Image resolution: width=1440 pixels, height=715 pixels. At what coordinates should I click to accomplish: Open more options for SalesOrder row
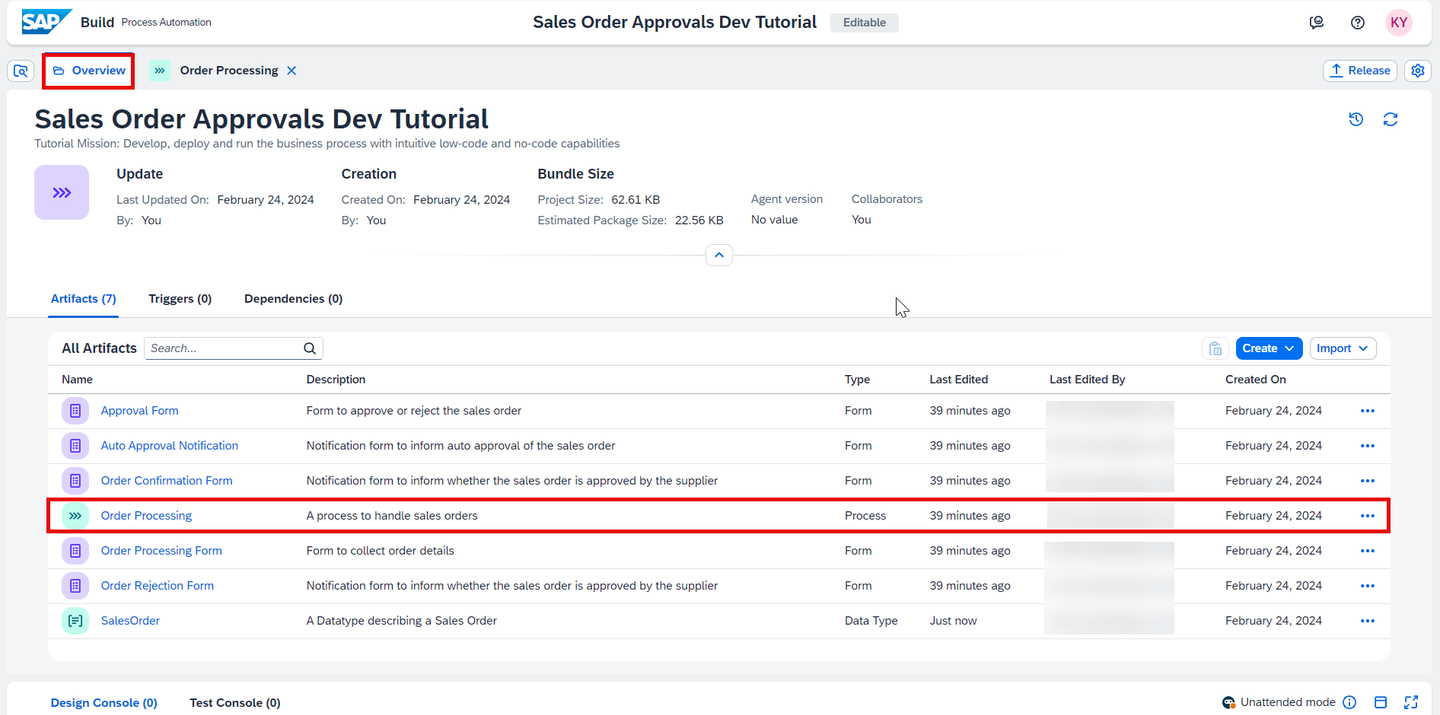click(x=1367, y=621)
